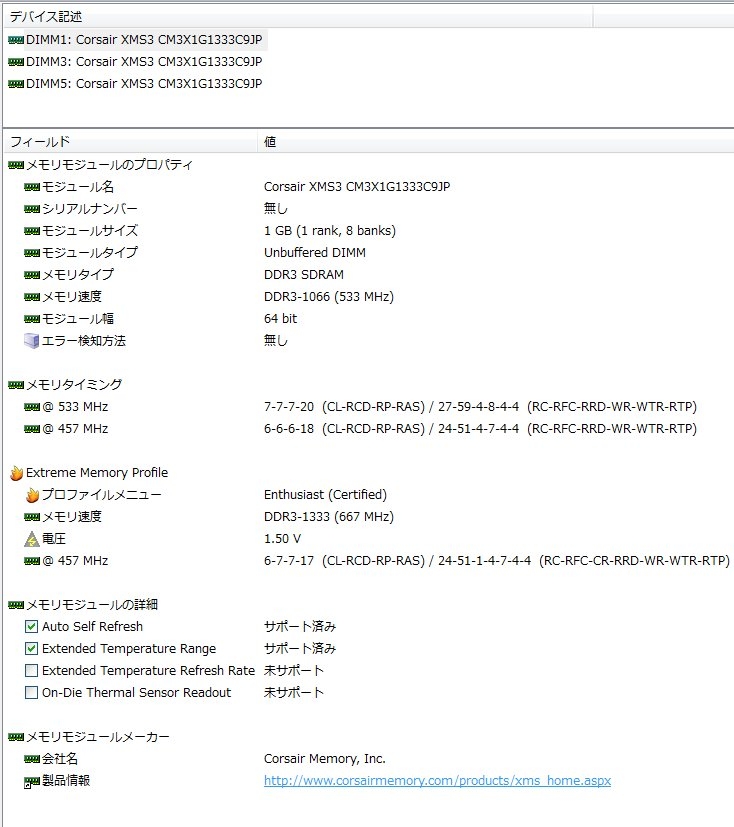Select the エラー検知方法 field label
The width and height of the screenshot is (734, 827).
click(84, 341)
